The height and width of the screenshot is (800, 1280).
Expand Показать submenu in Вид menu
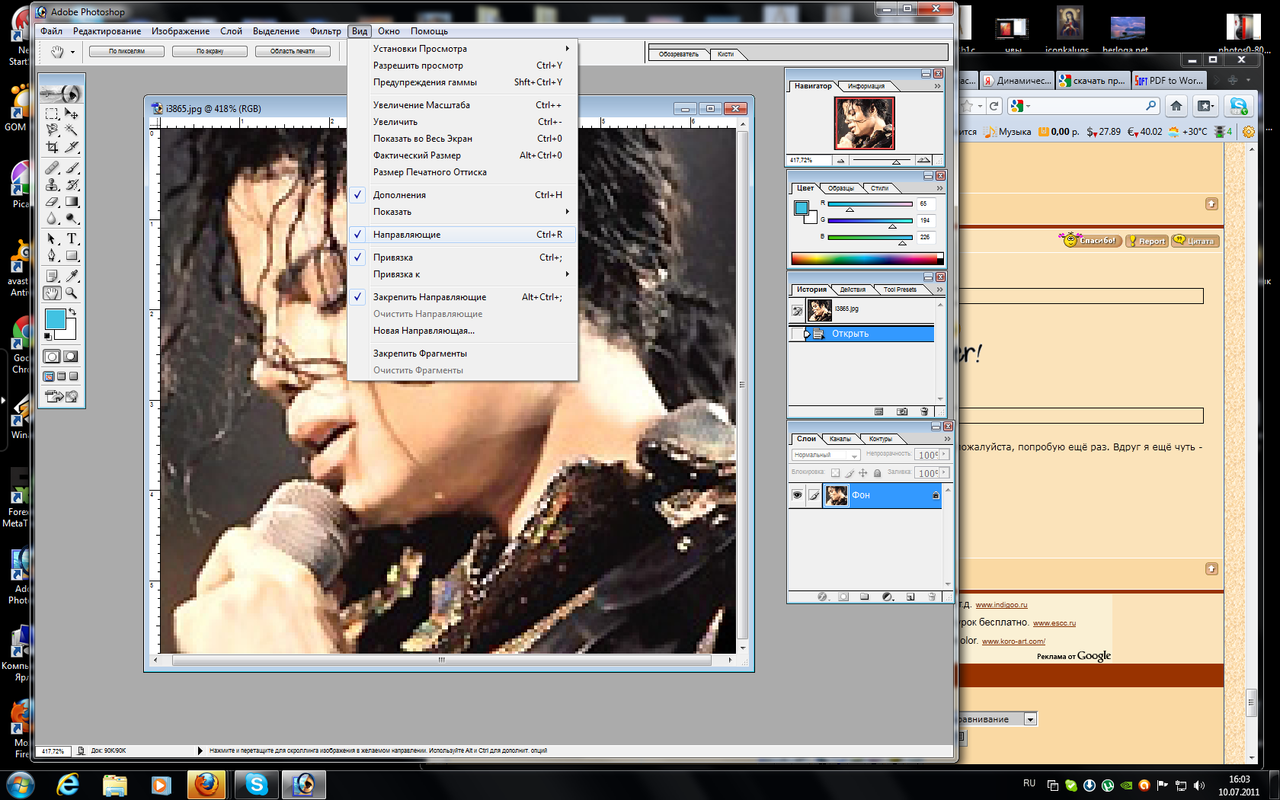(x=462, y=212)
